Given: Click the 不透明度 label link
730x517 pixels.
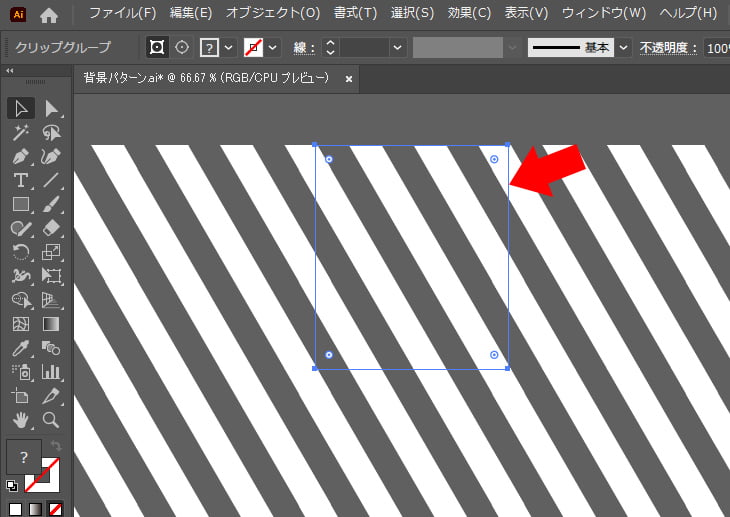Looking at the screenshot, I should [x=670, y=48].
